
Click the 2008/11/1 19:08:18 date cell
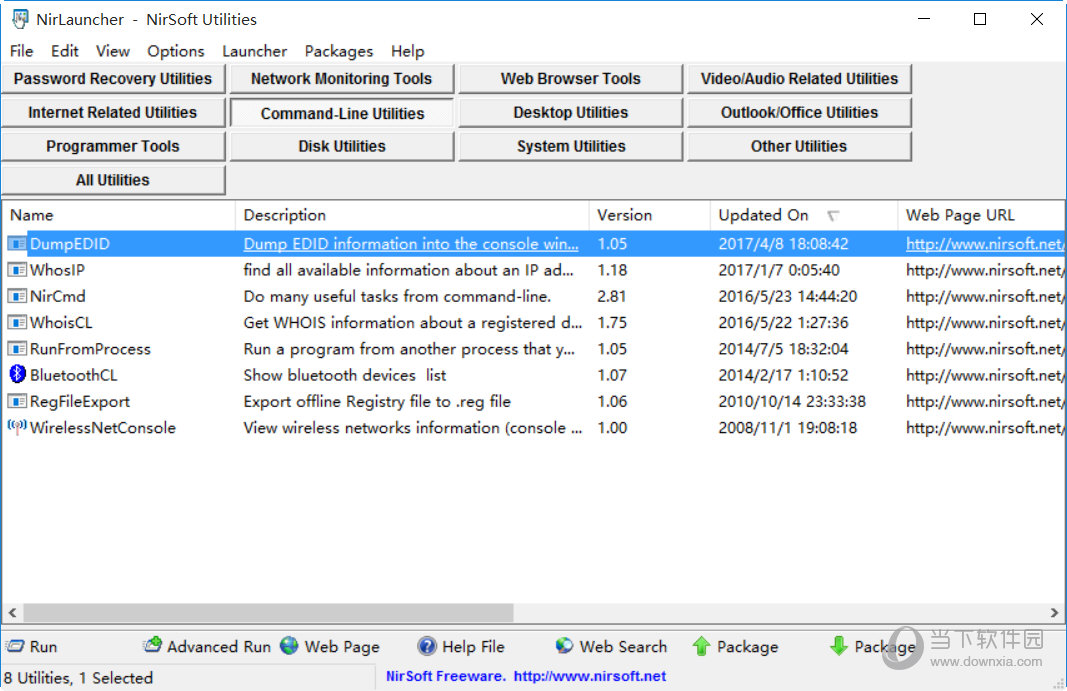(x=788, y=428)
